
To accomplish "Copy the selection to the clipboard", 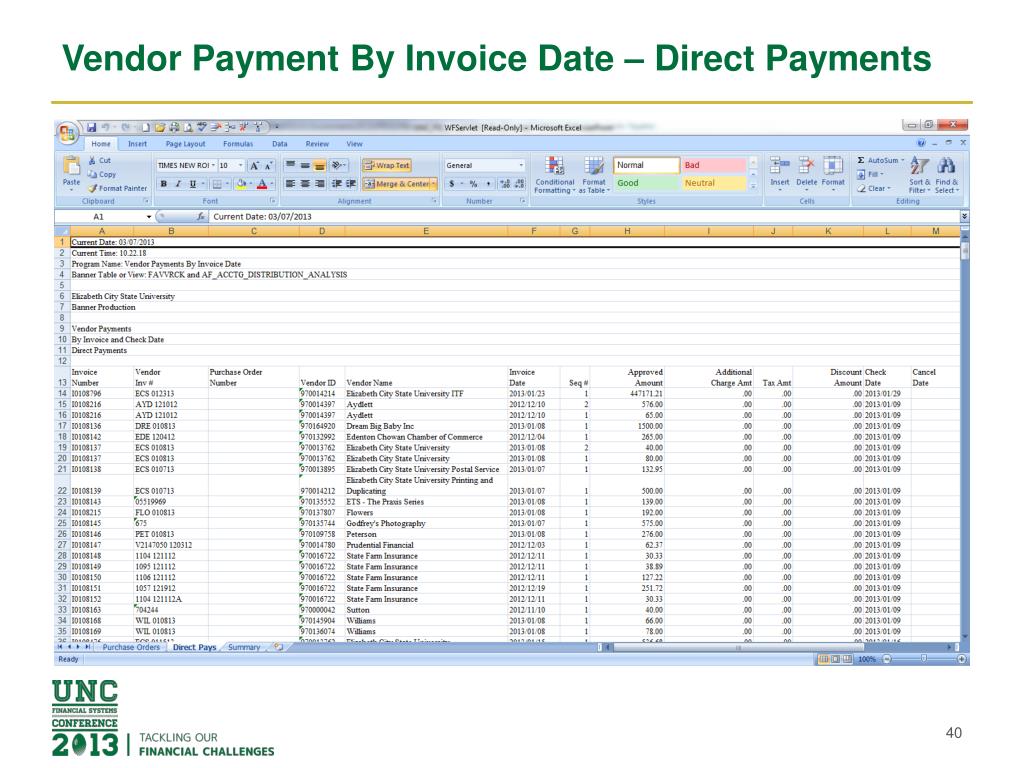I will tap(102, 174).
